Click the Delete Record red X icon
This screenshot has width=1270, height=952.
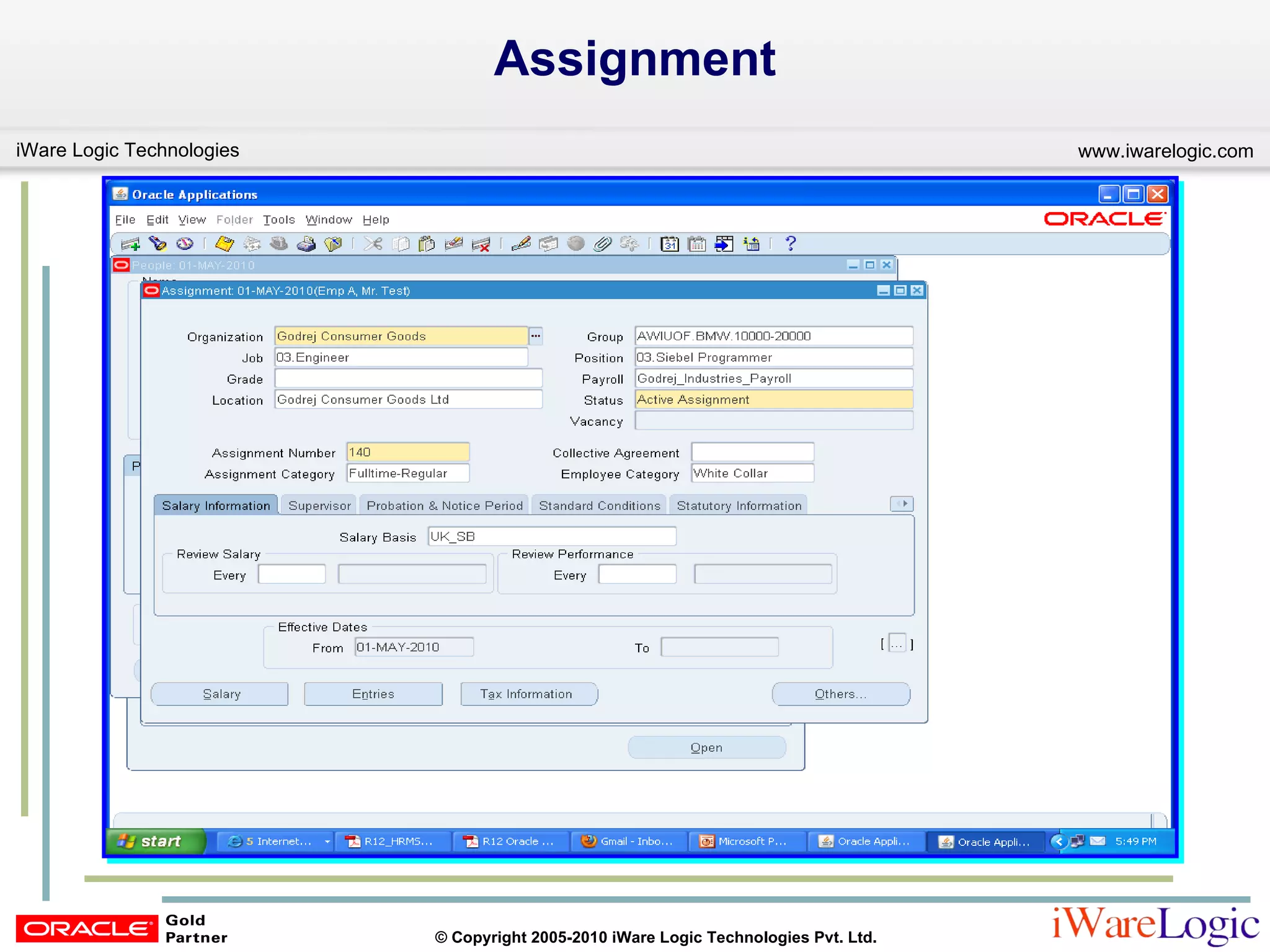pos(481,244)
